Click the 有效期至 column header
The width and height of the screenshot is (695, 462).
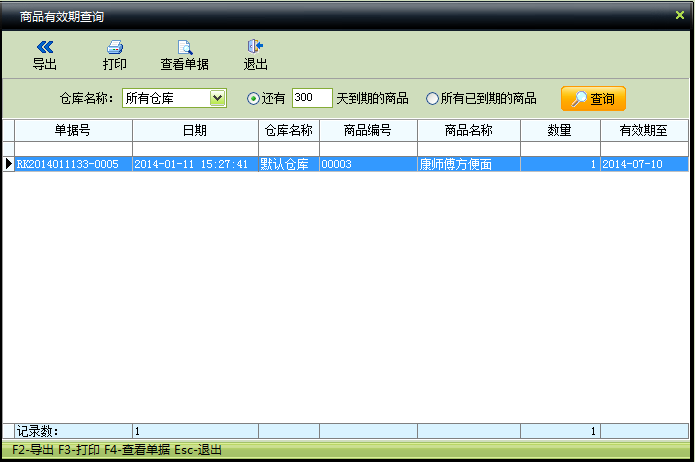click(x=644, y=130)
